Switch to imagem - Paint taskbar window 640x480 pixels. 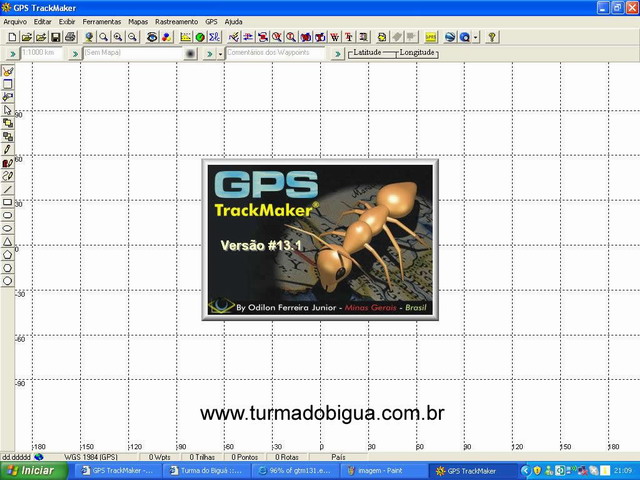pyautogui.click(x=382, y=471)
